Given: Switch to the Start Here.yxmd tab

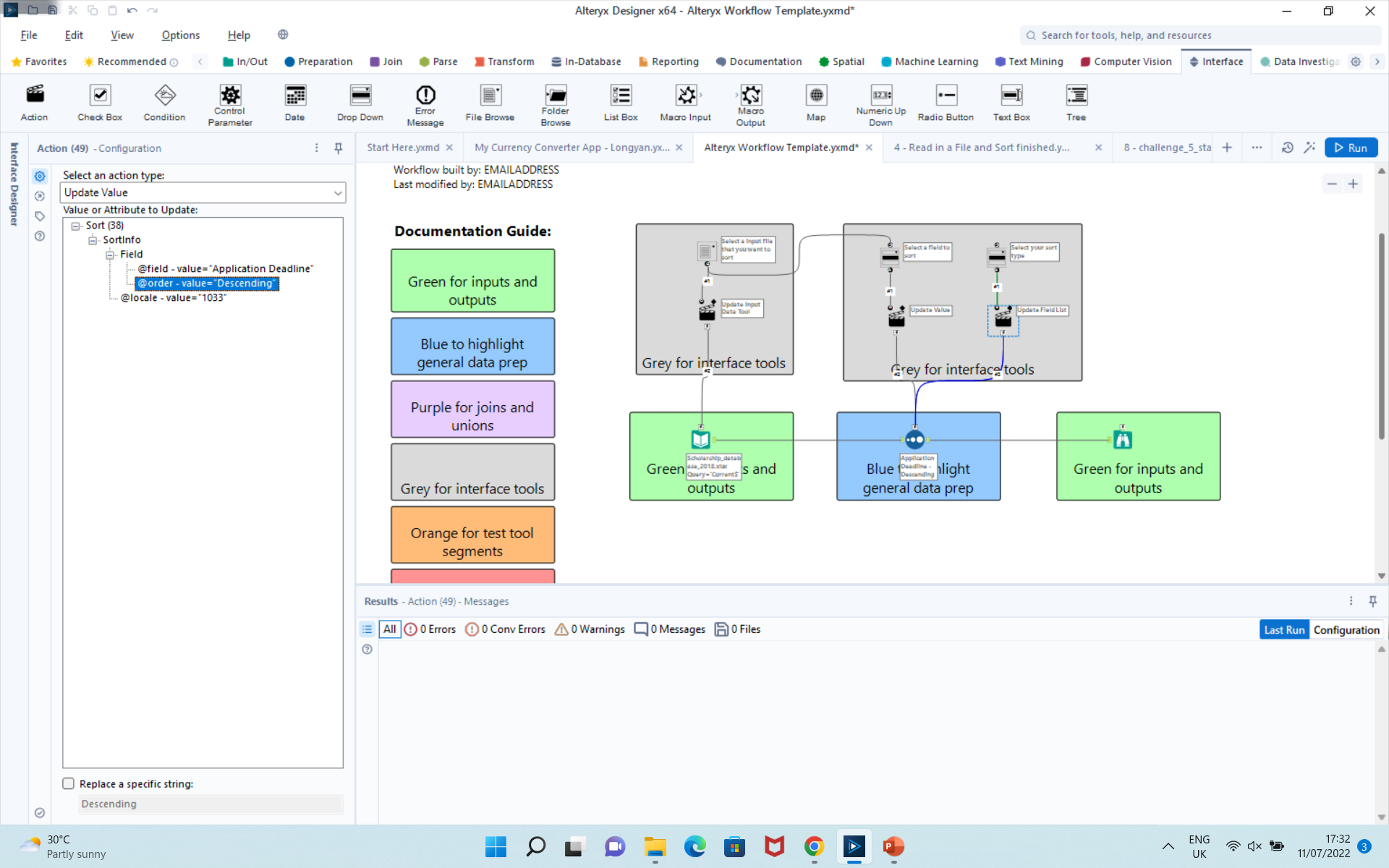Looking at the screenshot, I should (403, 147).
